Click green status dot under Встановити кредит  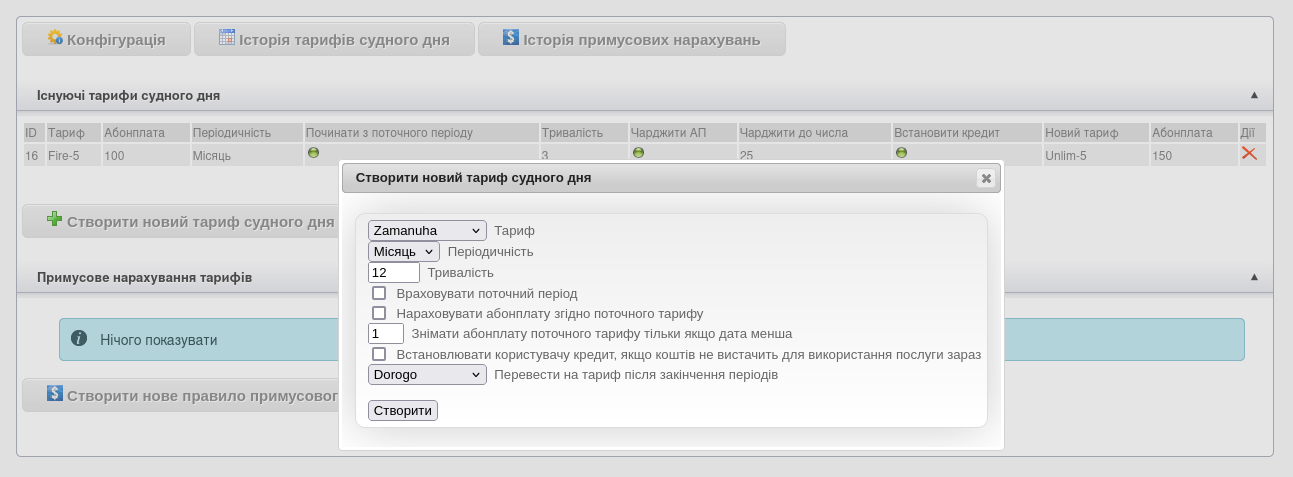[901, 153]
